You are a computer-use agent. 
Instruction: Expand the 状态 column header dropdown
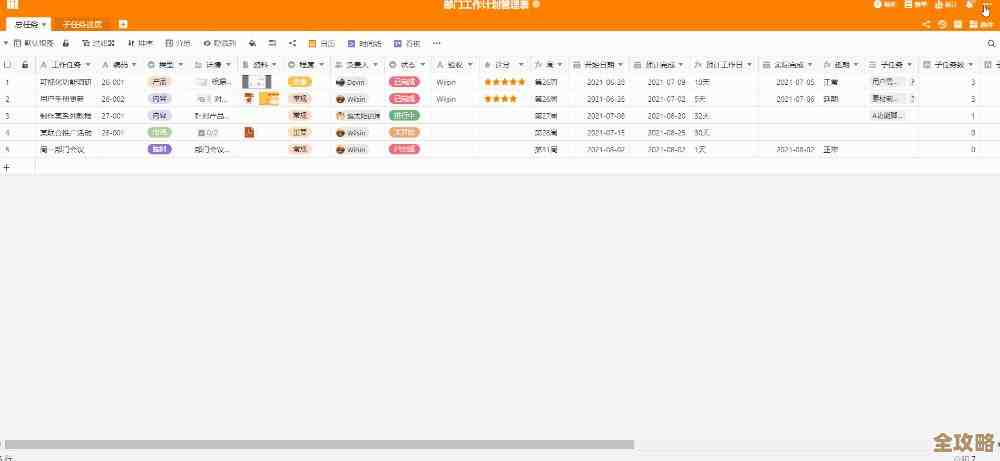click(x=422, y=65)
